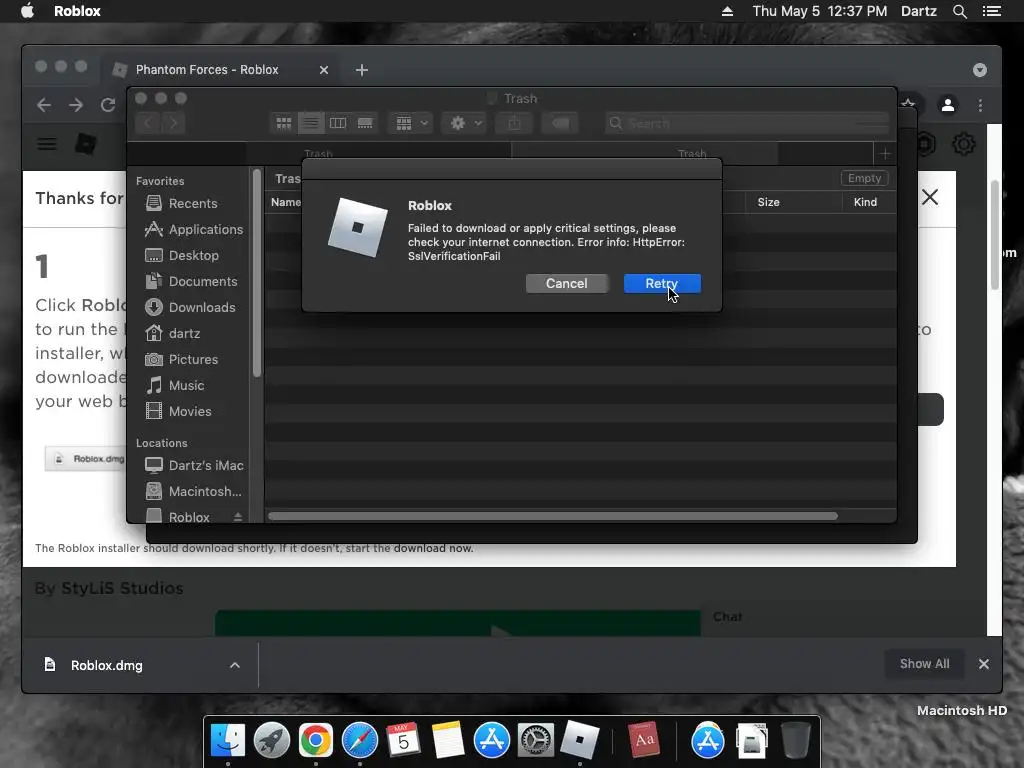Image resolution: width=1024 pixels, height=768 pixels.
Task: Open Finder from the Dock
Action: [227, 741]
